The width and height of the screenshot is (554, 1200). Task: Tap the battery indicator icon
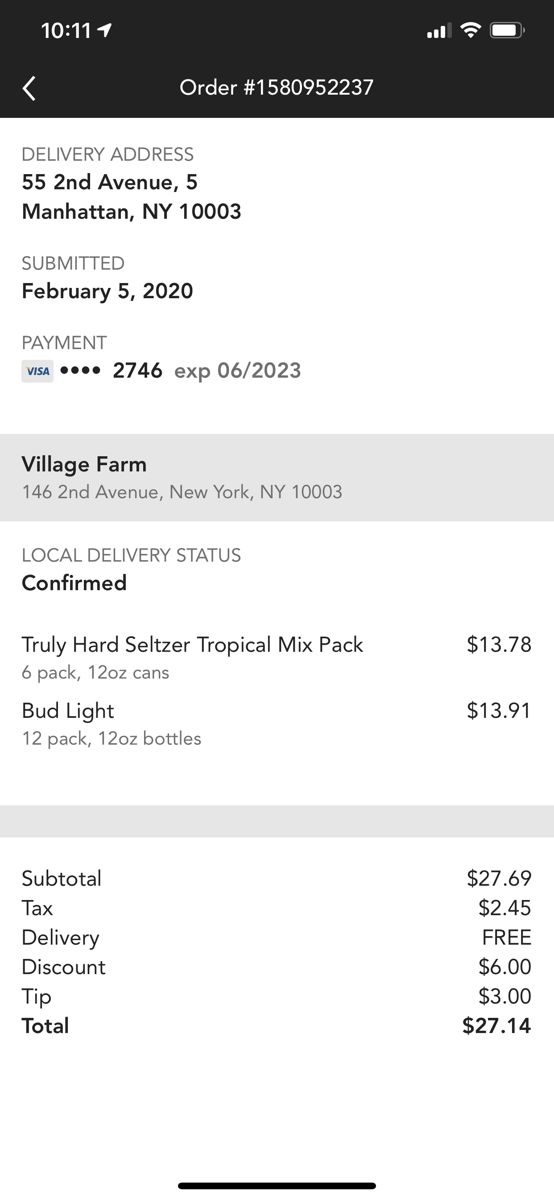[508, 31]
